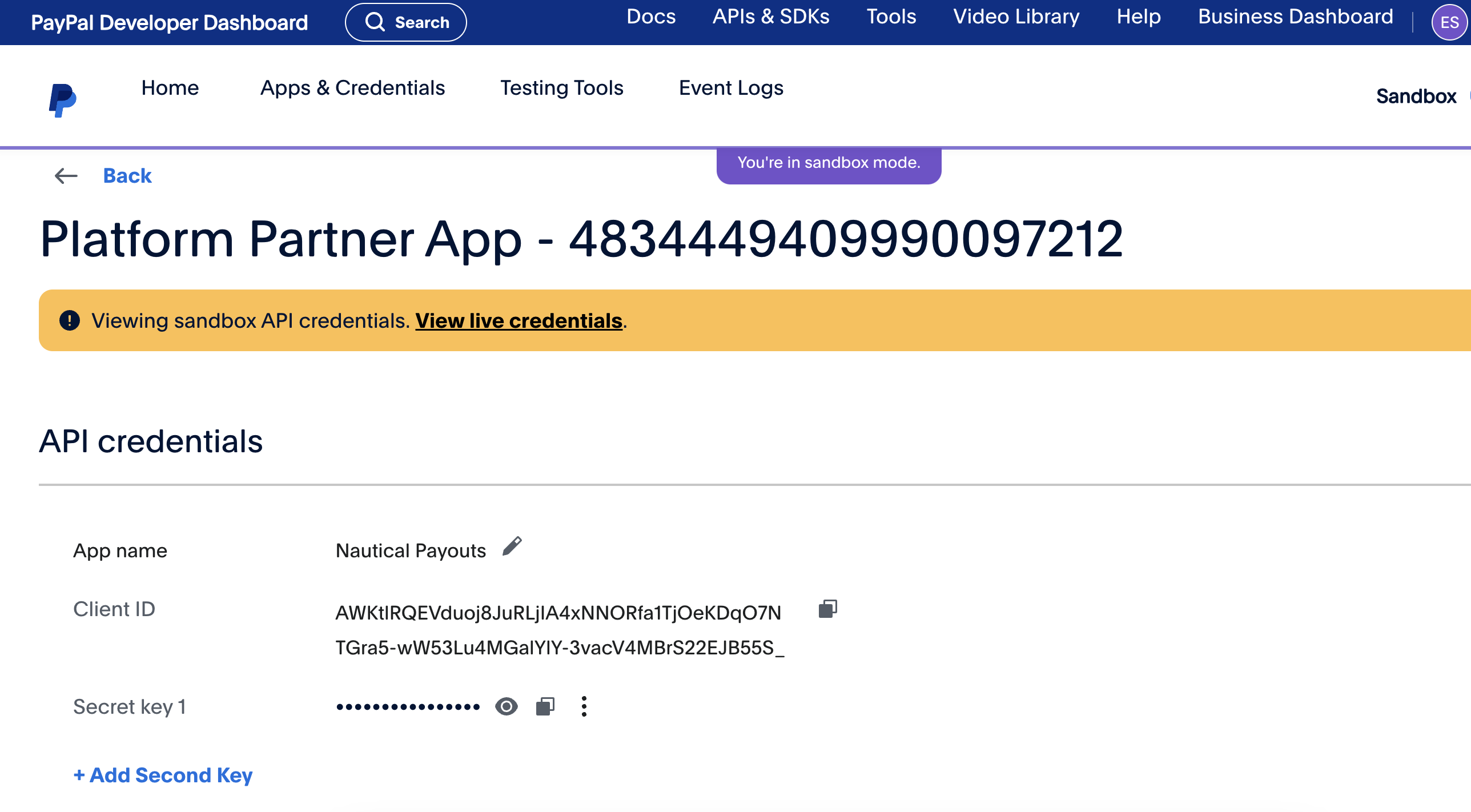Click the View live credentials link
This screenshot has height=812, width=1471.
point(519,321)
